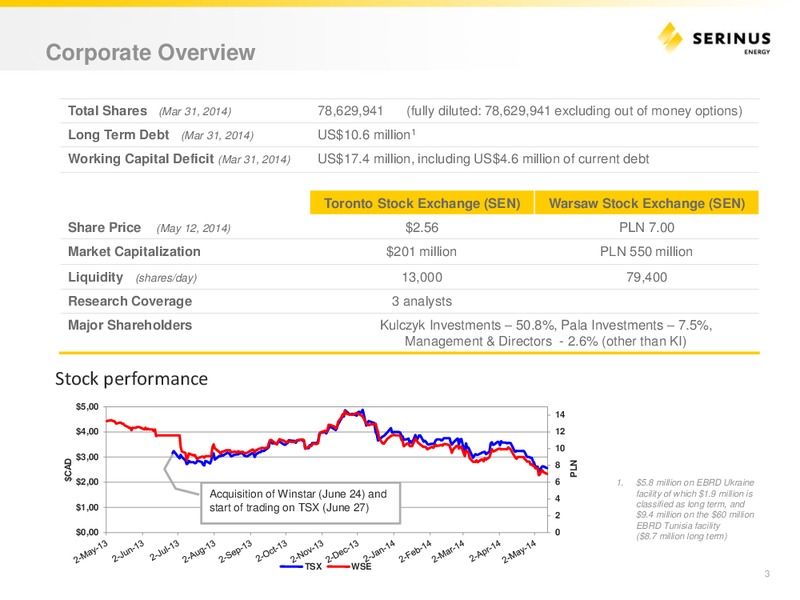800x600 pixels.
Task: Select the Share Price row label
Action: [x=105, y=228]
